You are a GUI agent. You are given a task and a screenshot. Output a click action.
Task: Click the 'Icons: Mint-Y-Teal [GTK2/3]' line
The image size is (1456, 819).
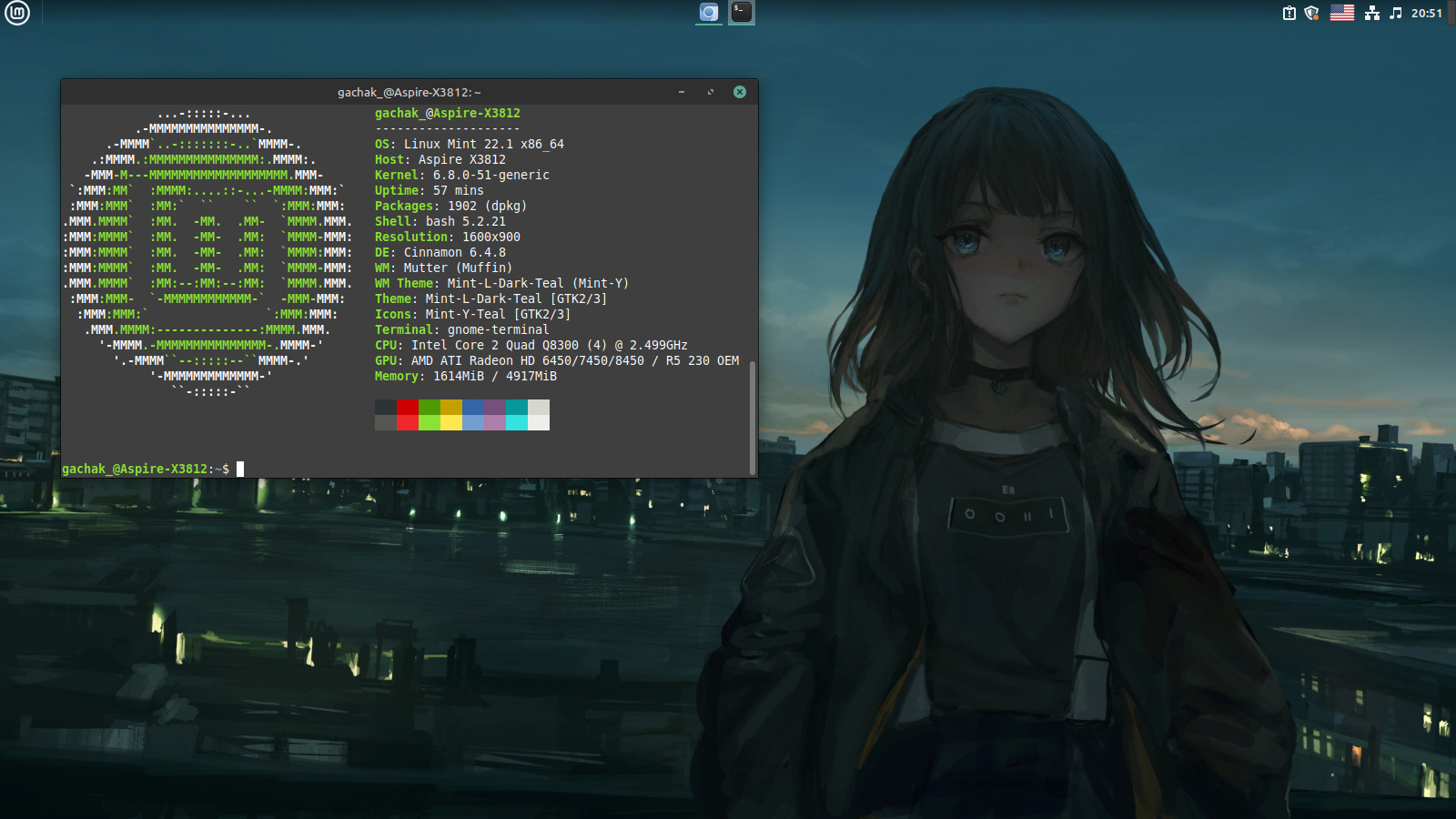(x=473, y=314)
